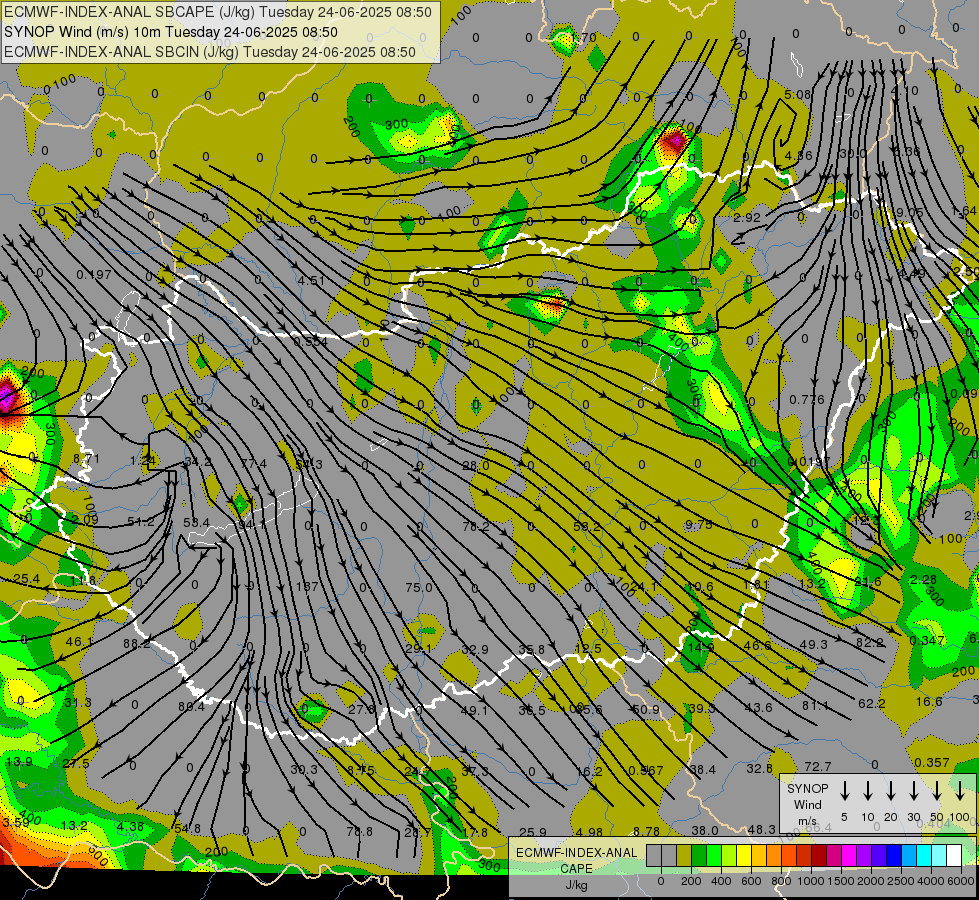Select the SBCIN title line

click(x=209, y=52)
